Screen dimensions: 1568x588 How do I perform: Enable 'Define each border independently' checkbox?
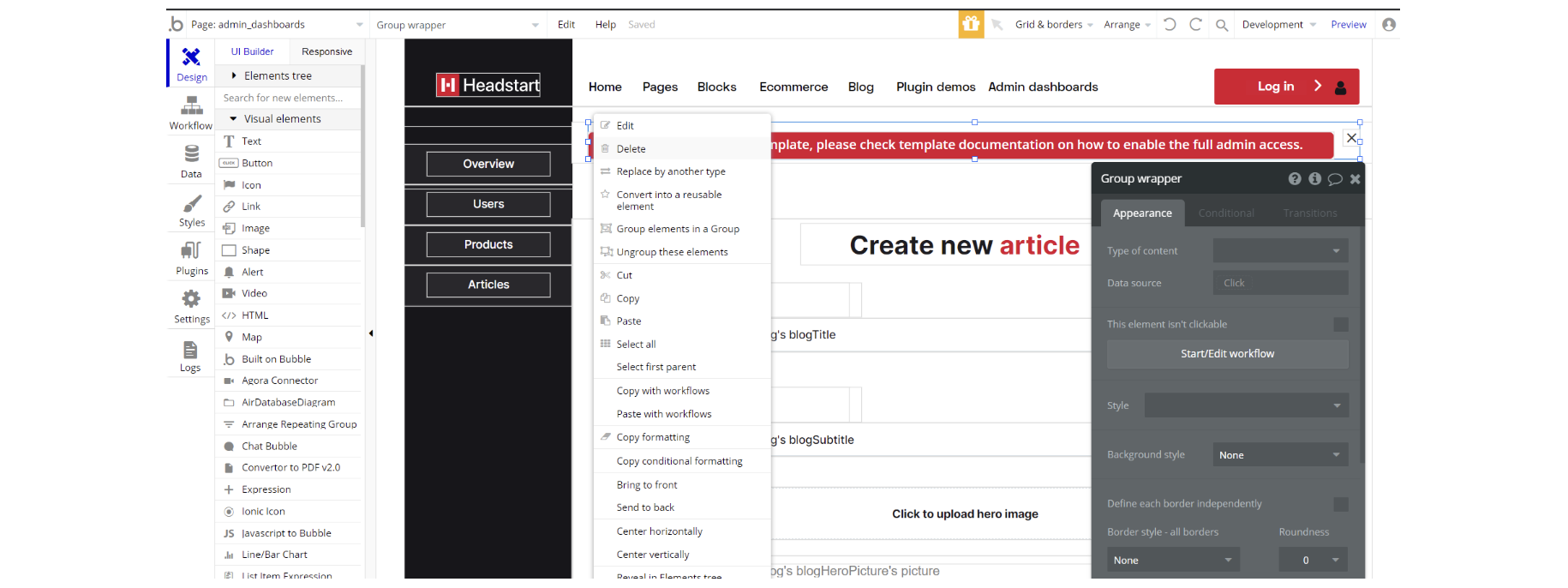(1341, 504)
